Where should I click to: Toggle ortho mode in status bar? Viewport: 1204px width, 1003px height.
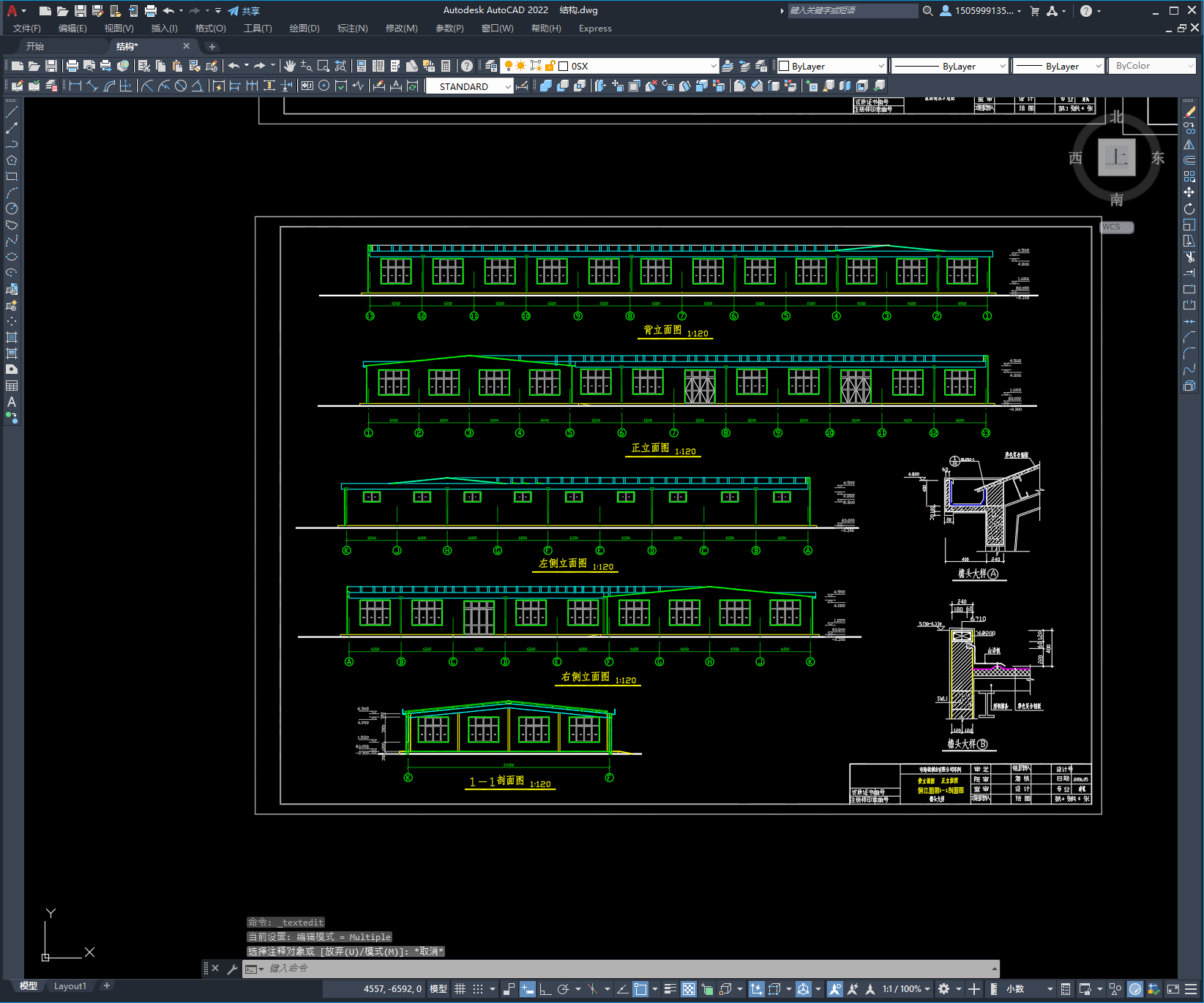pyautogui.click(x=545, y=989)
